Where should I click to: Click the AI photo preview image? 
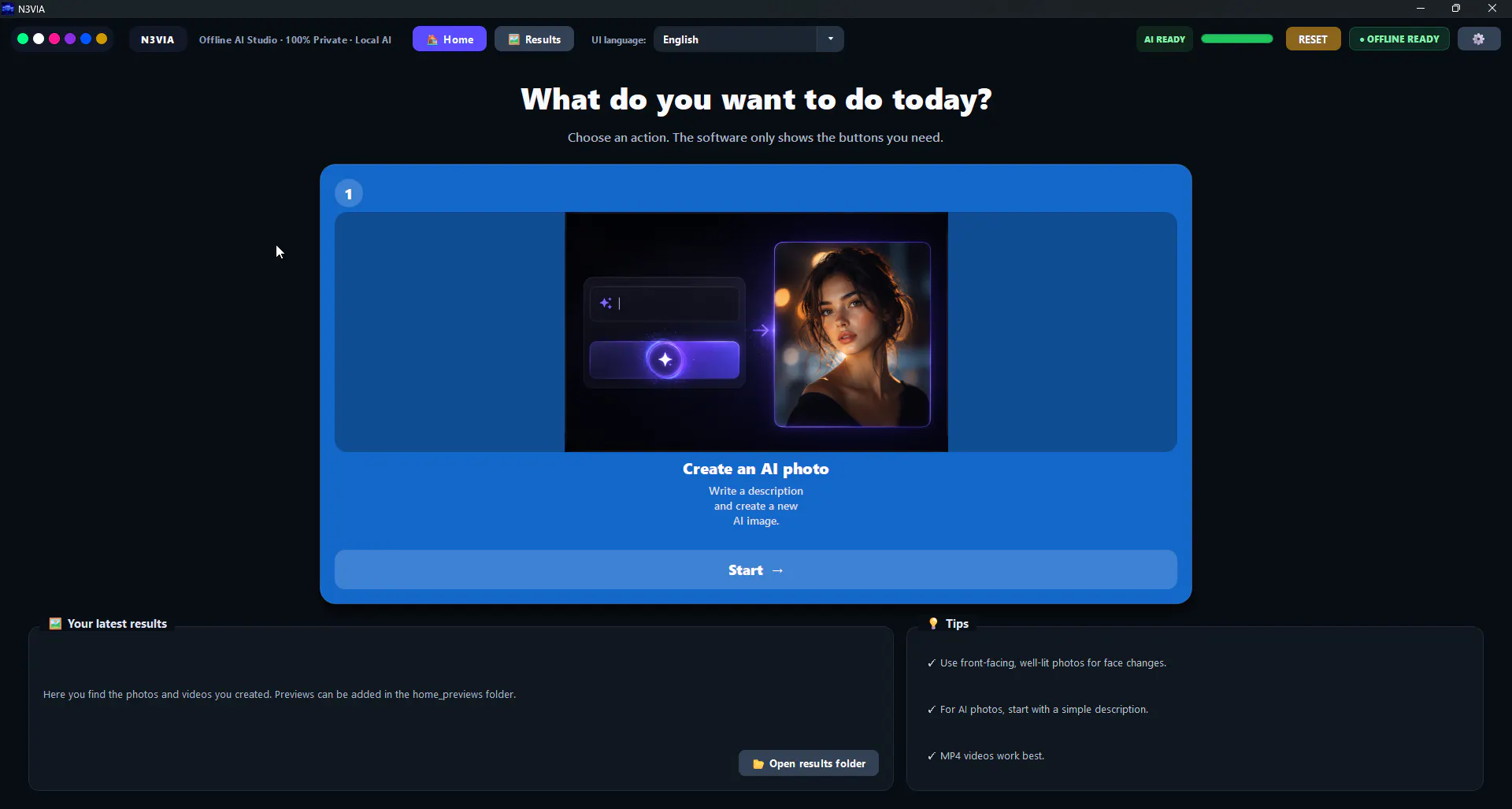(x=756, y=332)
